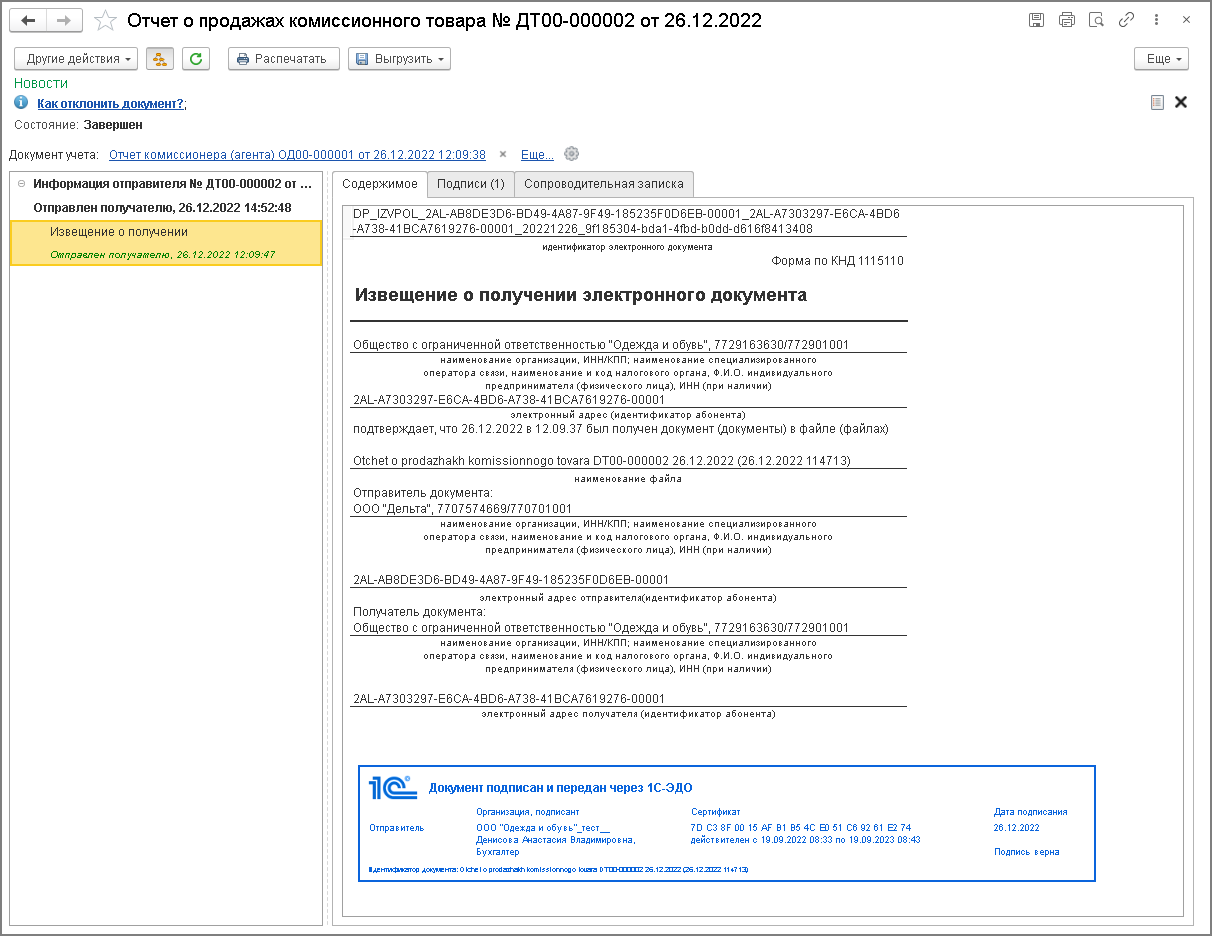Screen dimensions: 1212x936
Task: Clear accounting document link with small cross
Action: (x=503, y=154)
